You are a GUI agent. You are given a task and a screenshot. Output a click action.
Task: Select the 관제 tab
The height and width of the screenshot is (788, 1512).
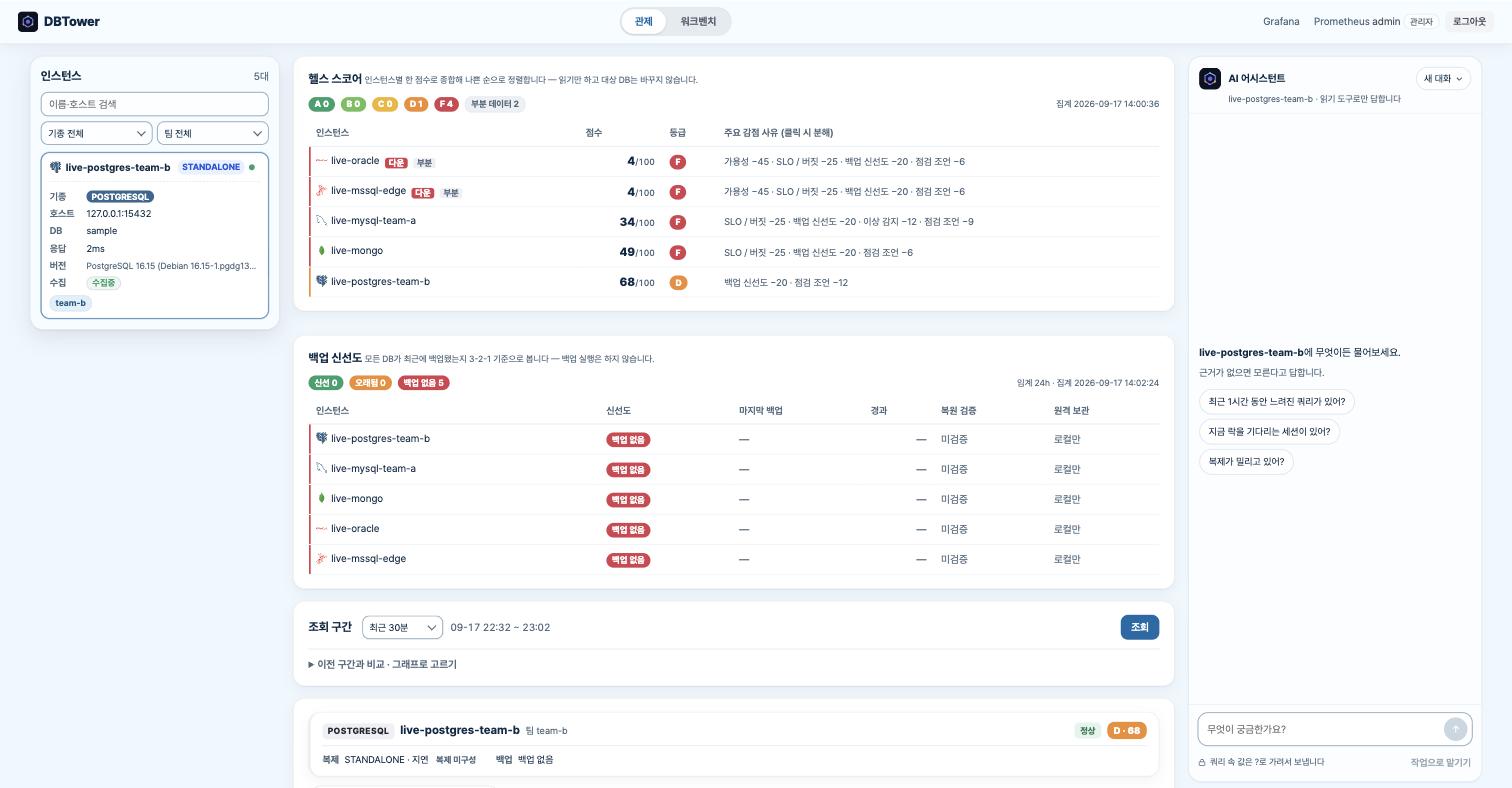(x=644, y=21)
